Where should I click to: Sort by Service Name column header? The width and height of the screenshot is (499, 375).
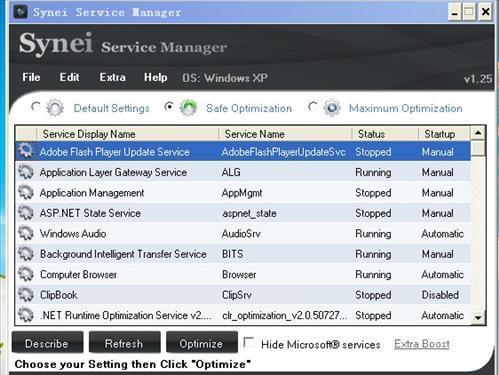[285, 134]
